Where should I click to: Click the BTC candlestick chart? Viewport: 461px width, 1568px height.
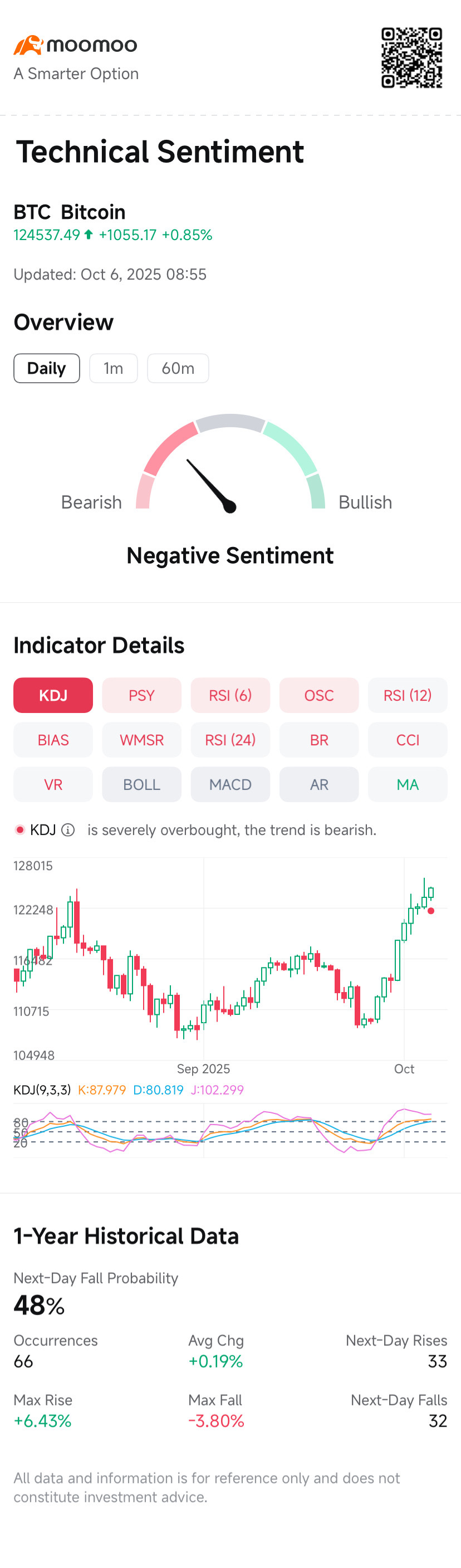[230, 959]
